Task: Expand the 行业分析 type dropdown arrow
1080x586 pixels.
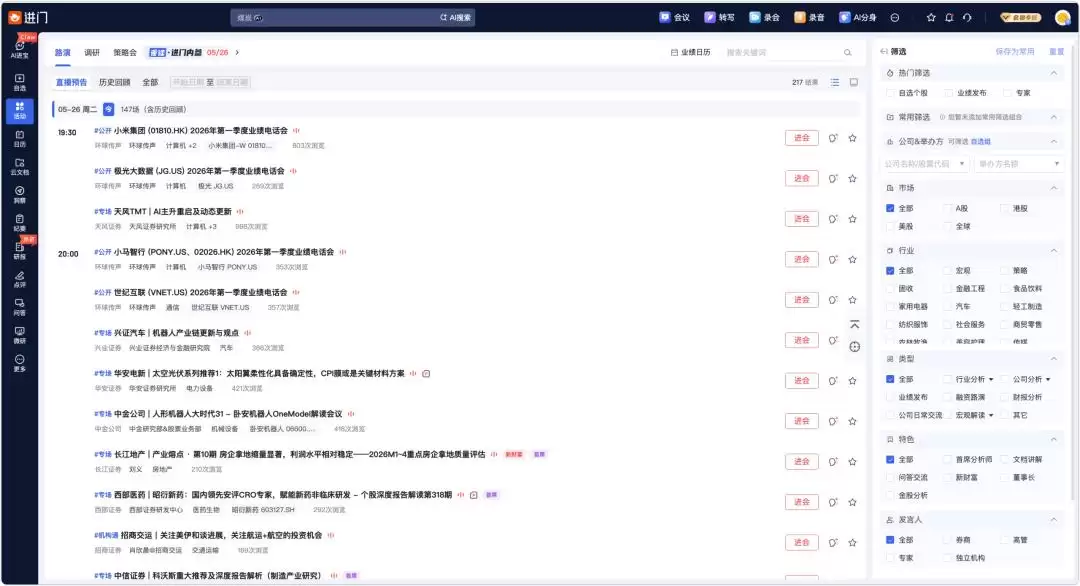Action: tap(991, 379)
